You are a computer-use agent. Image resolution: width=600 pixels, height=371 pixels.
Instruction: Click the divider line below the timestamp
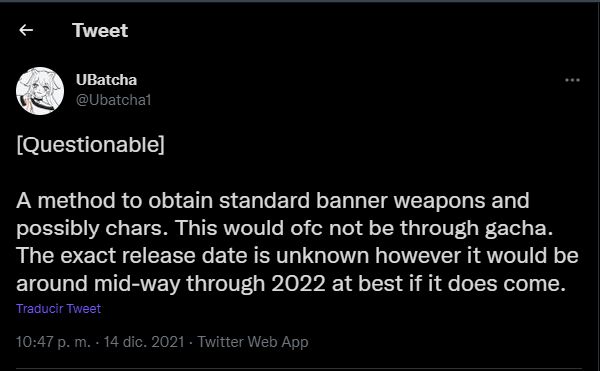tap(299, 369)
